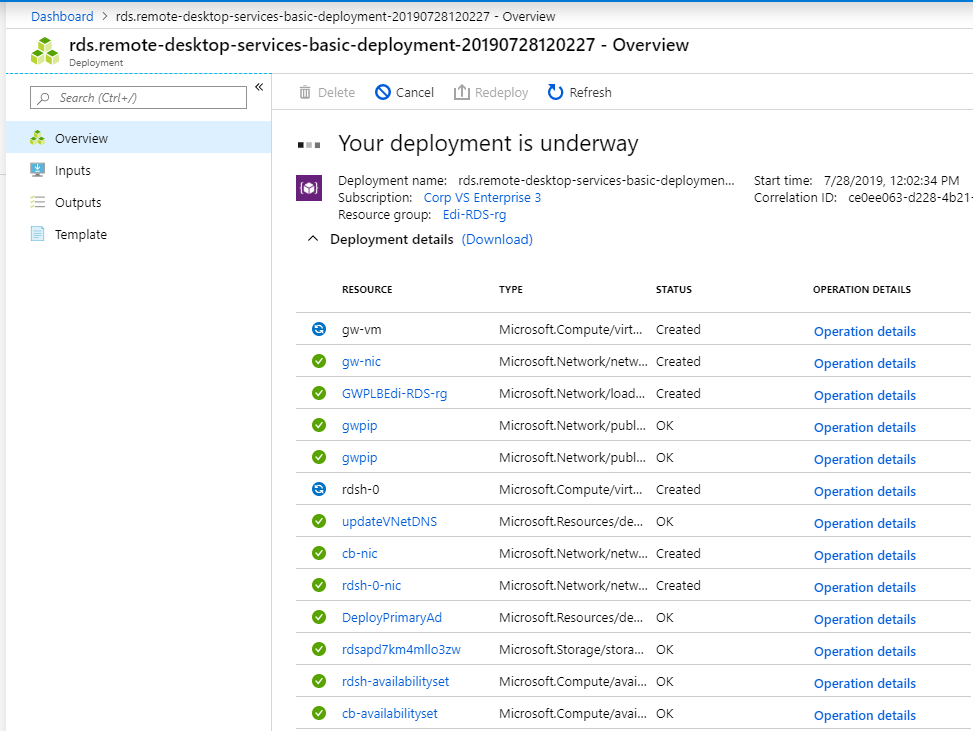
Task: Click the in-progress sync icon for rdsh-0
Action: pos(319,490)
